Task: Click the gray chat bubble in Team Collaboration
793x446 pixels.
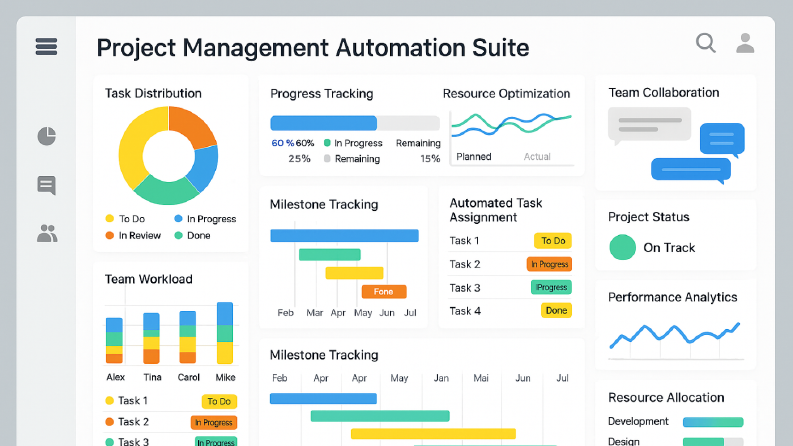Action: [649, 125]
